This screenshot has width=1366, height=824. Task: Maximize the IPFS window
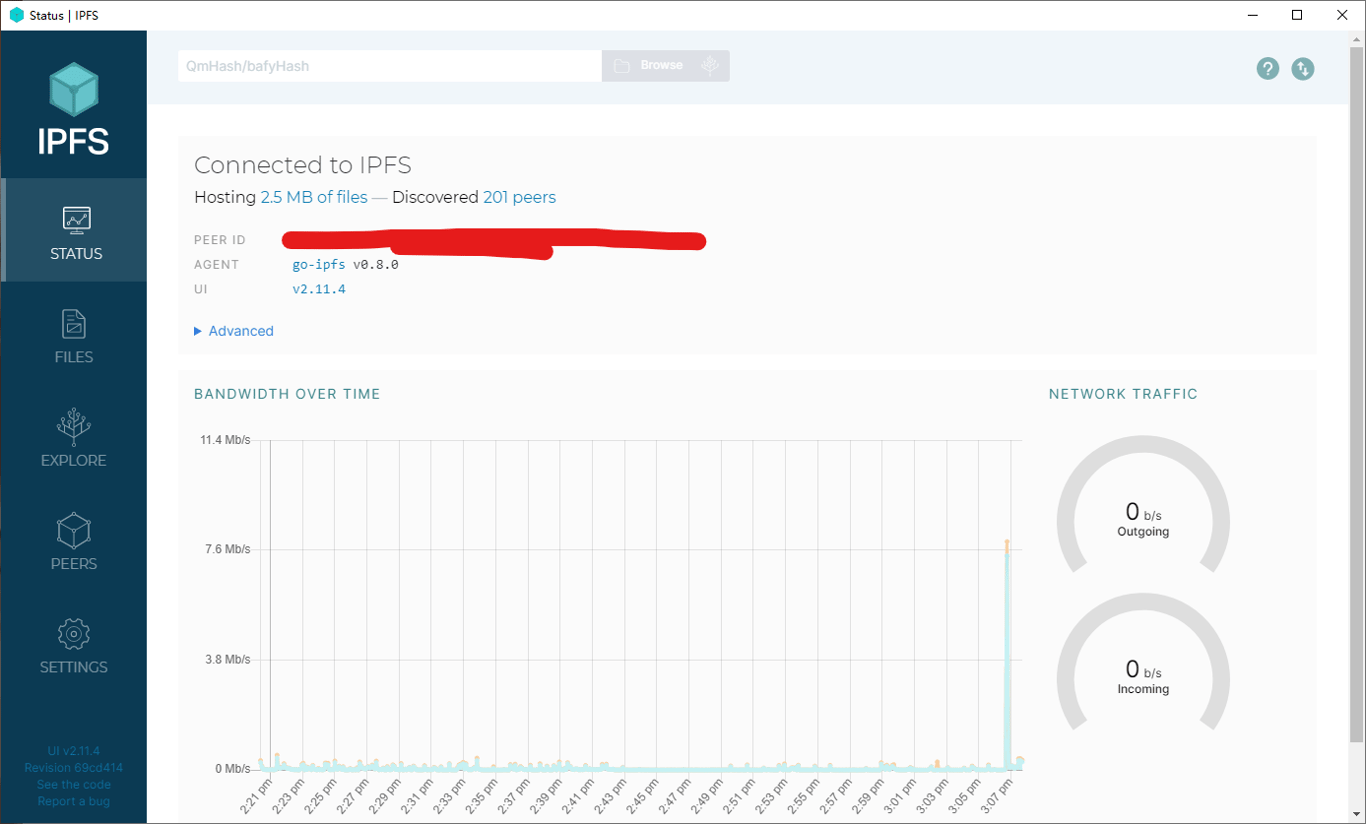point(1297,15)
